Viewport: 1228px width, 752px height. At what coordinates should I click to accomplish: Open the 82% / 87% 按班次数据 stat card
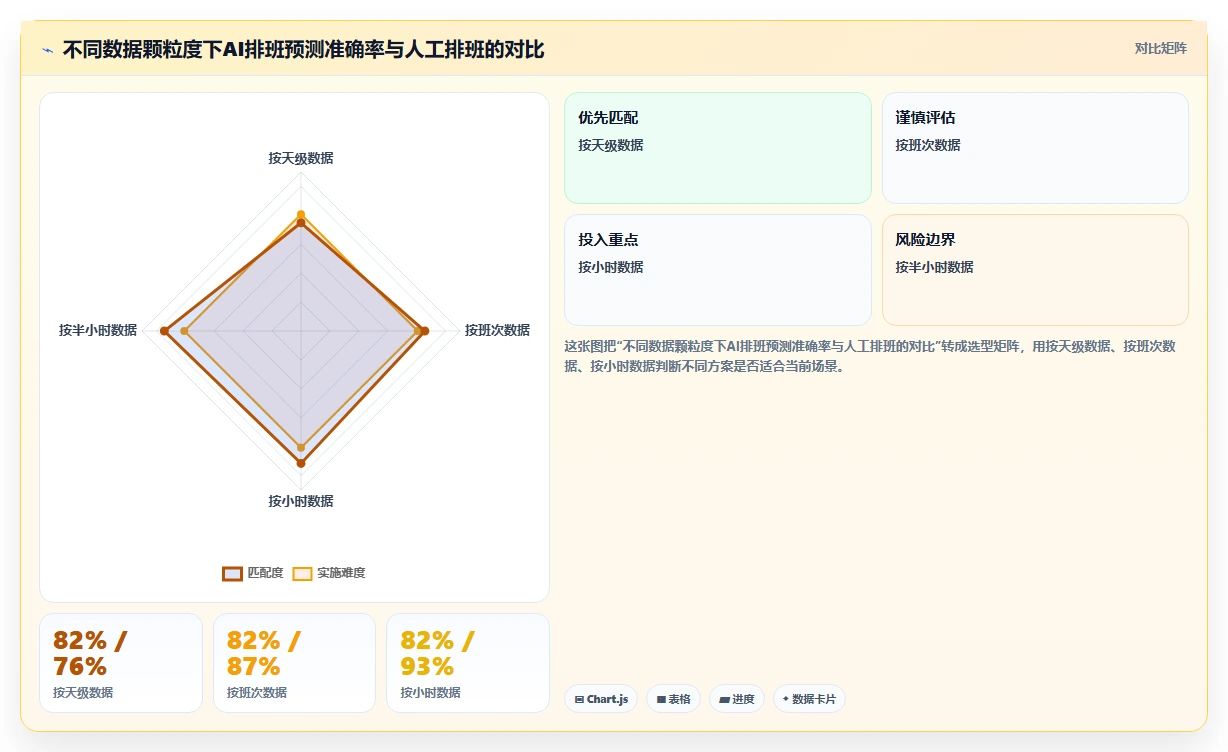tap(294, 663)
